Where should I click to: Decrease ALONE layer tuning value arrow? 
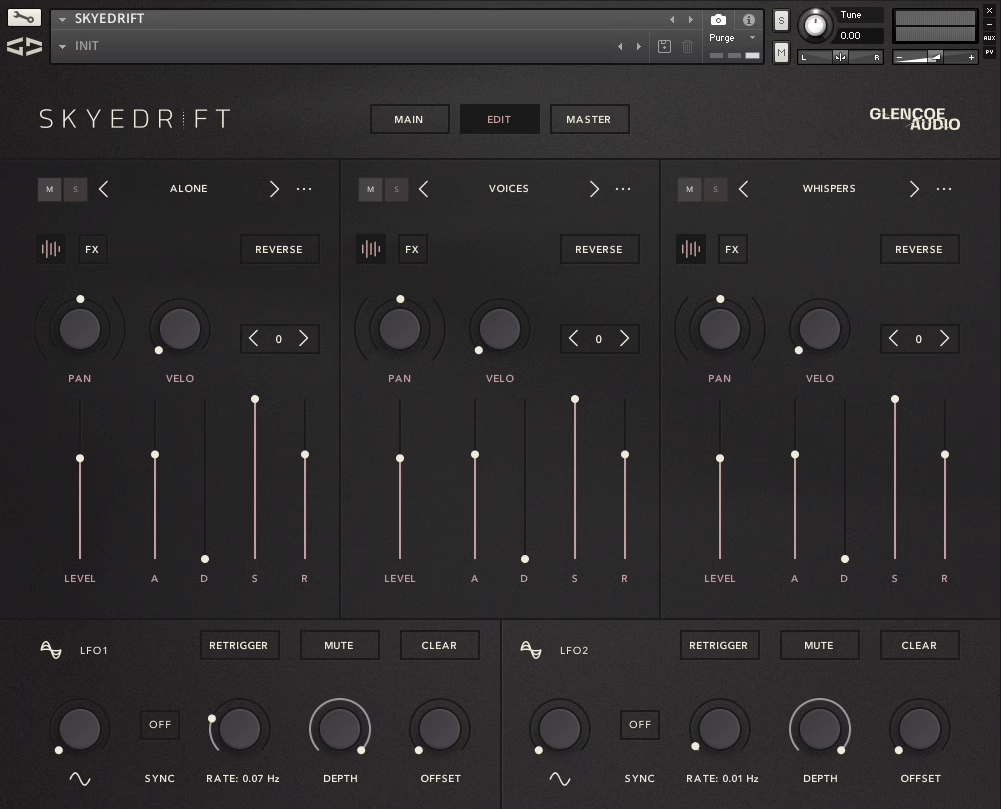[x=253, y=338]
